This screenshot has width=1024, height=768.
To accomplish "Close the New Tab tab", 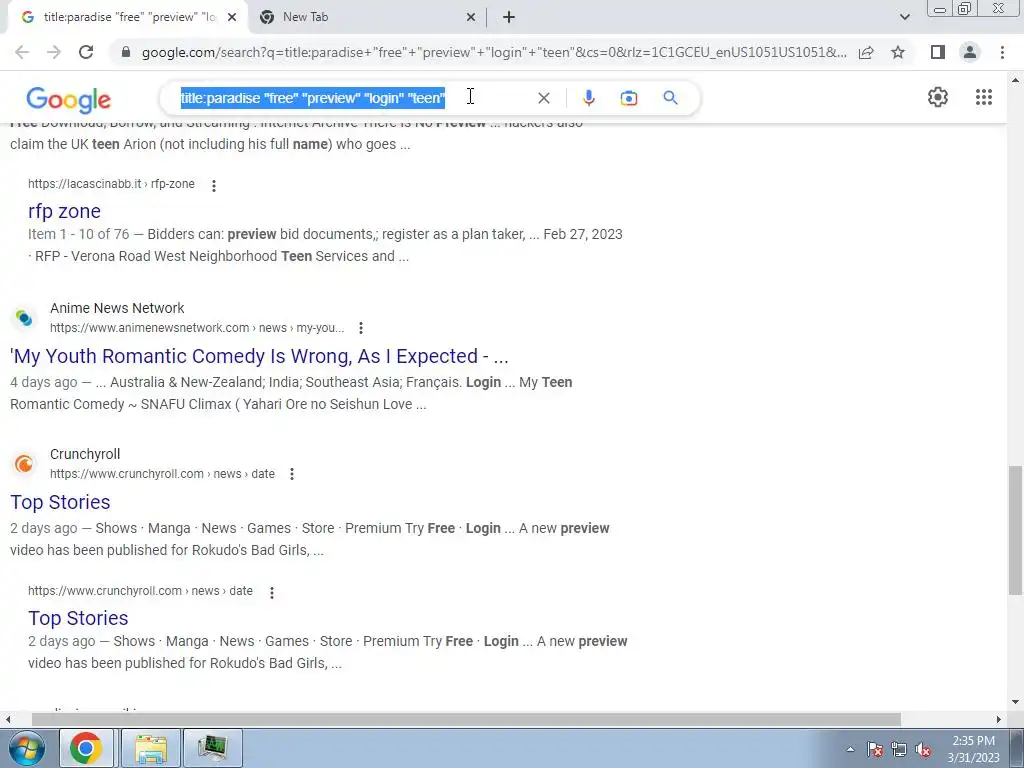I will 471,17.
